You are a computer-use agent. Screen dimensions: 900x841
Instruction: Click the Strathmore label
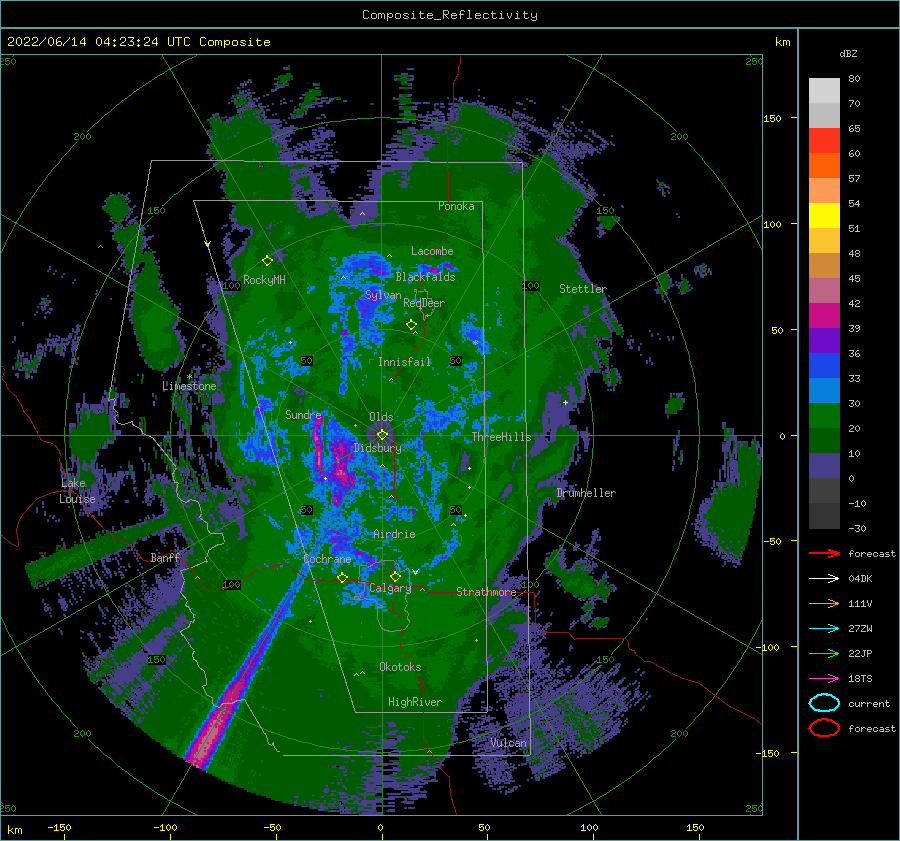click(486, 591)
